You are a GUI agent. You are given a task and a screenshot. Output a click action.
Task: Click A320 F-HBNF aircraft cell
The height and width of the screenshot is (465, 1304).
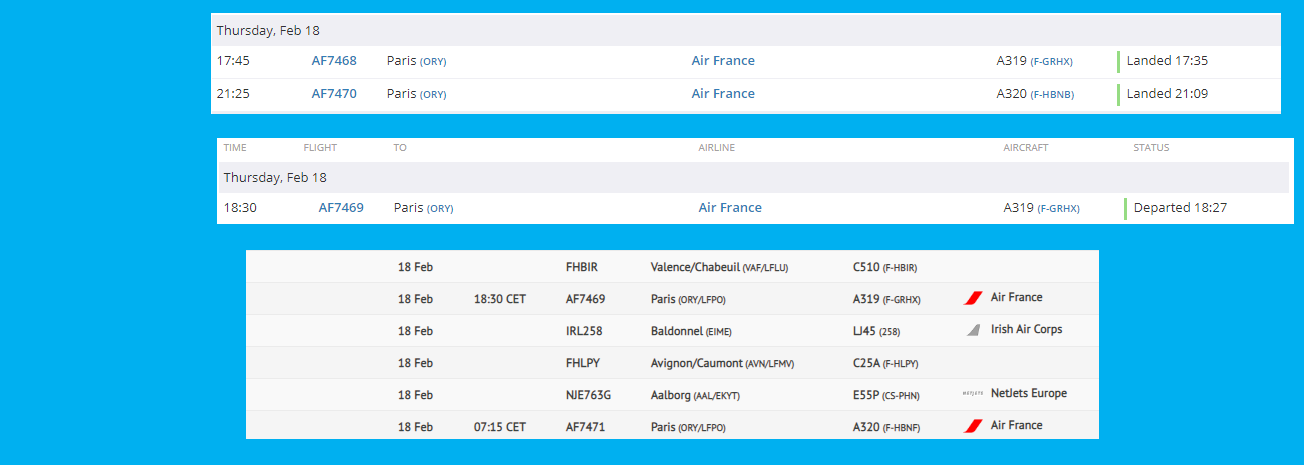coord(886,427)
